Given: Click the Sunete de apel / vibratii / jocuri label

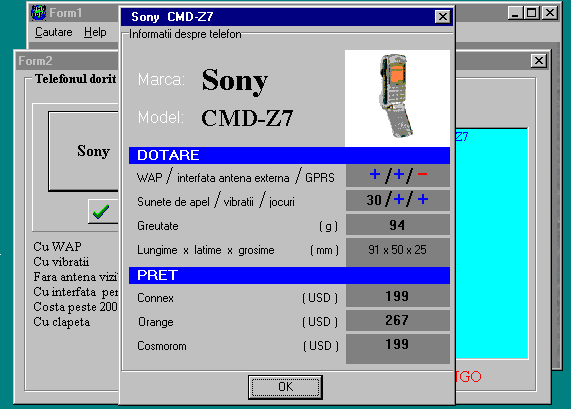Looking at the screenshot, I should (216, 201).
